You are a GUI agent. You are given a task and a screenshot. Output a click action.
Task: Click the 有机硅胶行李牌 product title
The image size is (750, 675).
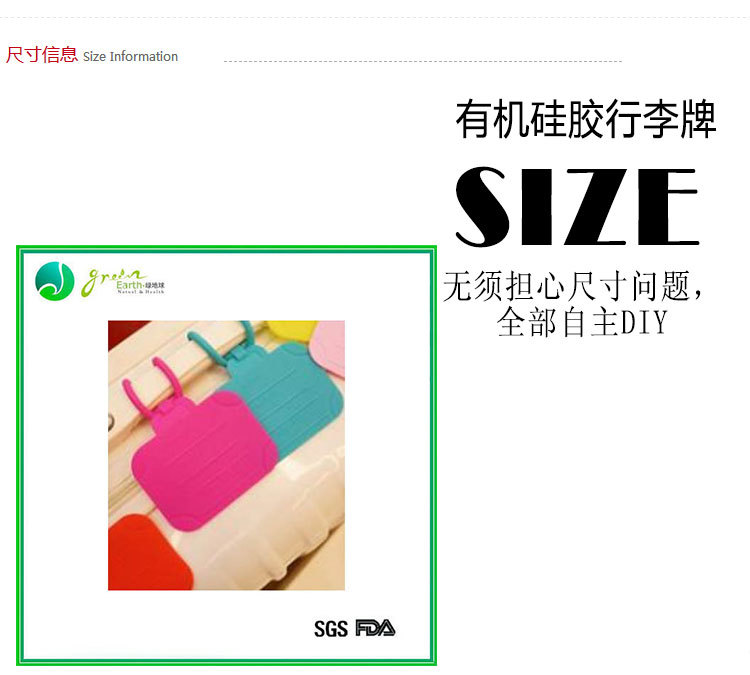(x=585, y=119)
